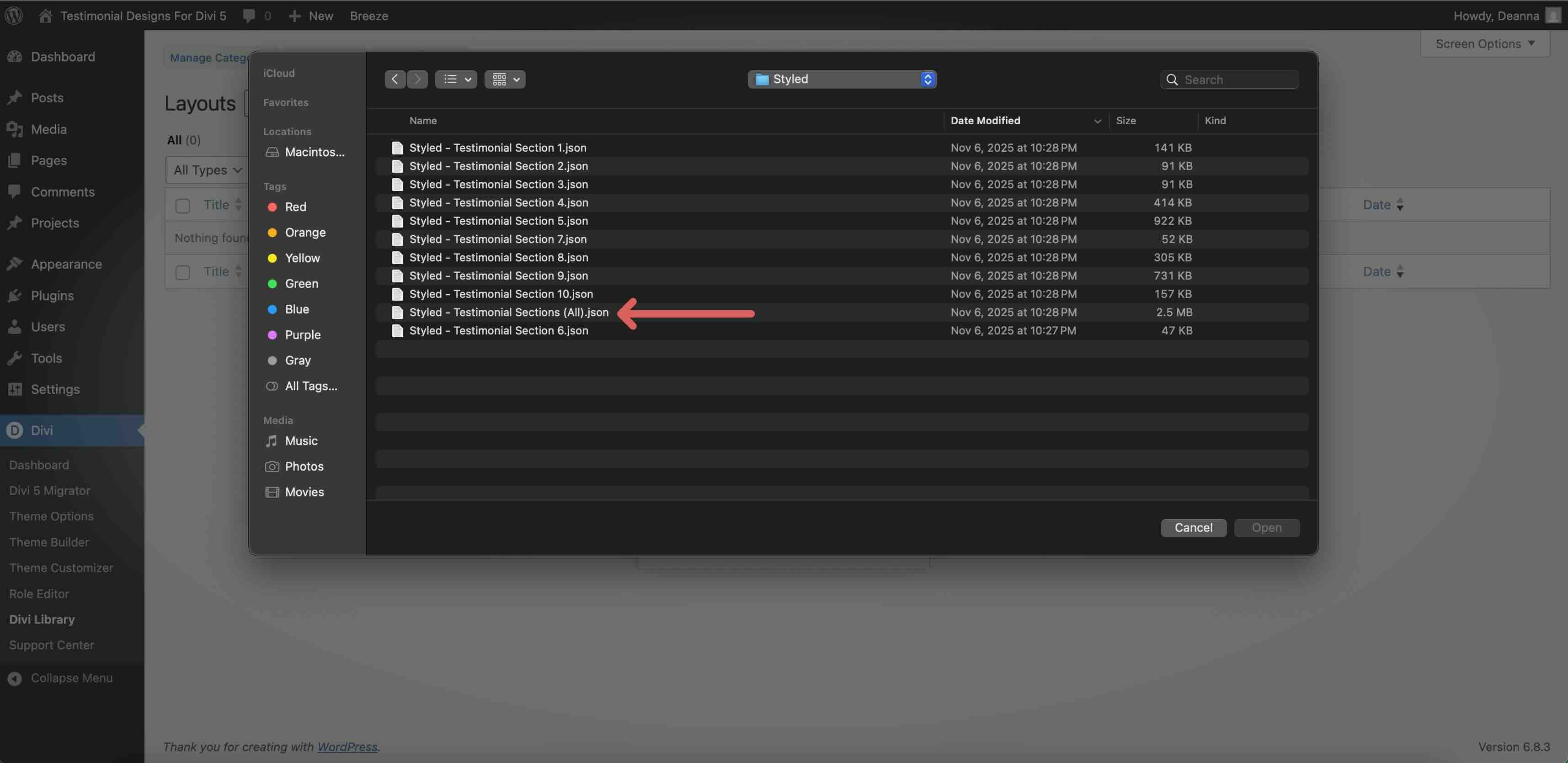Click the forward navigation arrow in file dialog
This screenshot has width=1568, height=763.
point(417,79)
